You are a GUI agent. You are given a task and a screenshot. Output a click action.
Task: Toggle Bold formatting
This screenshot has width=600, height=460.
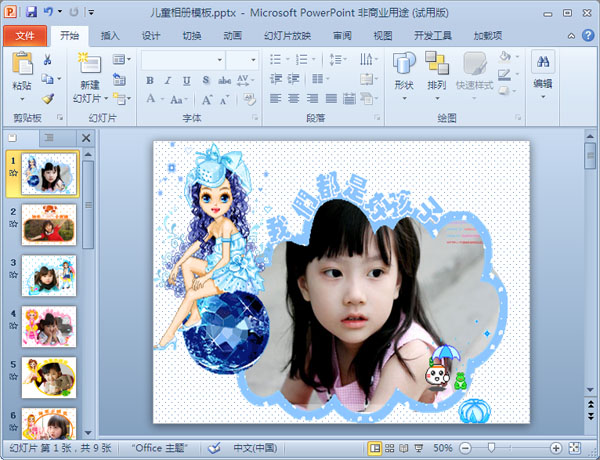pos(150,80)
